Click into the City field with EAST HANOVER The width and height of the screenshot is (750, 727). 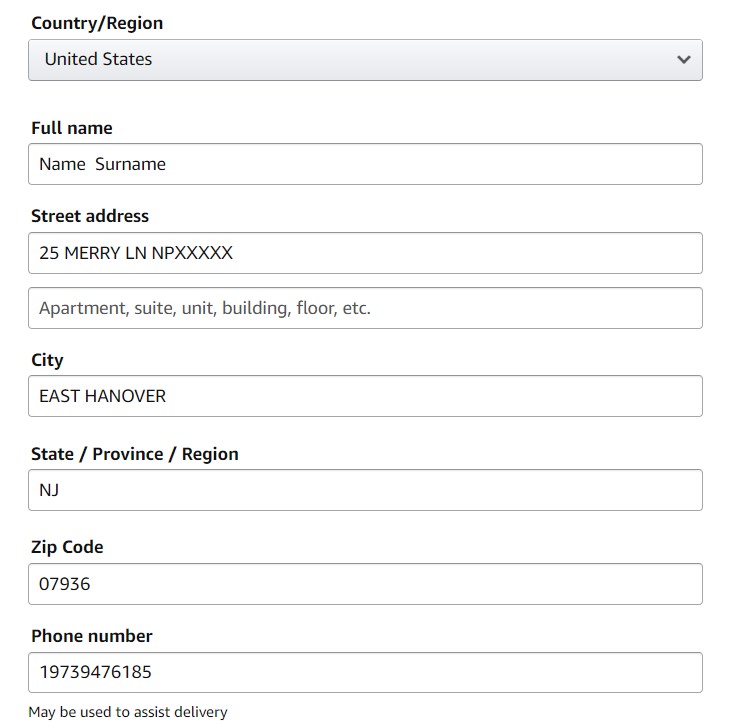365,396
